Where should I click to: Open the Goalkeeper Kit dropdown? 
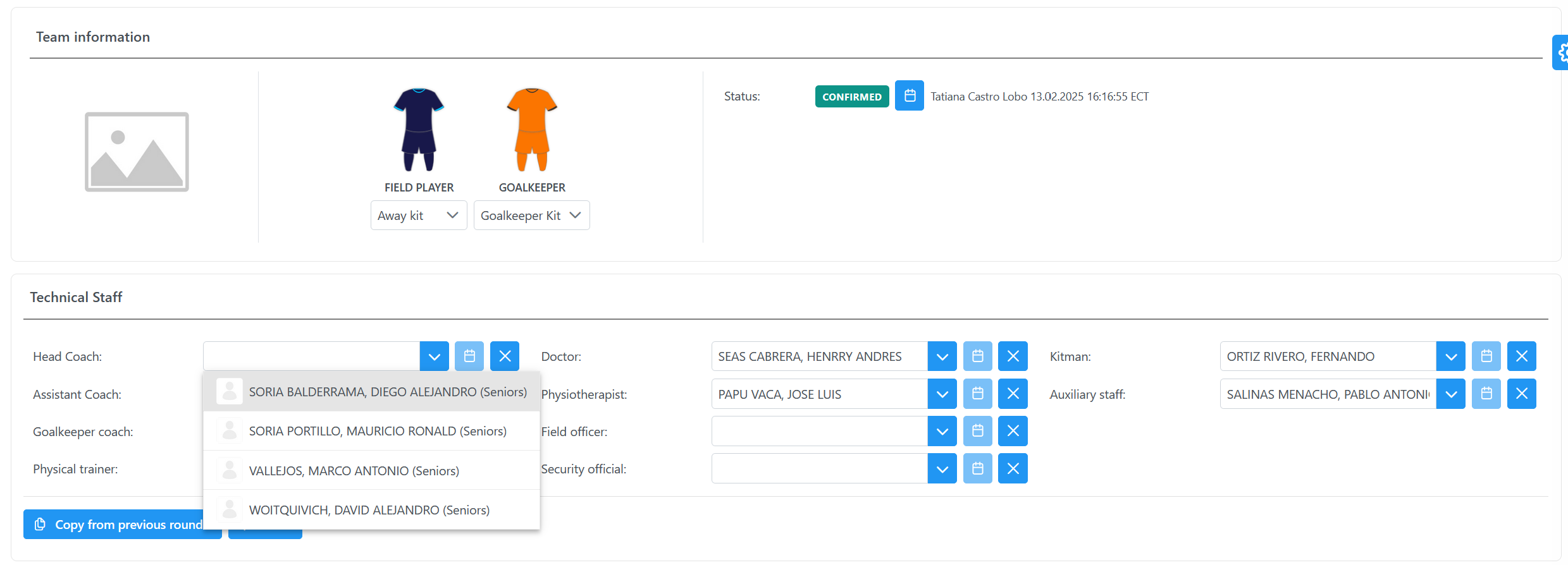pos(531,216)
